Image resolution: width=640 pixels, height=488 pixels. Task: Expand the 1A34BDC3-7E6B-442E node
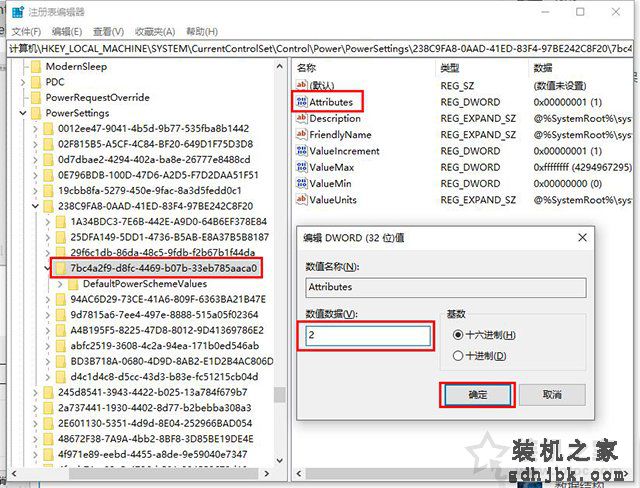[x=48, y=222]
